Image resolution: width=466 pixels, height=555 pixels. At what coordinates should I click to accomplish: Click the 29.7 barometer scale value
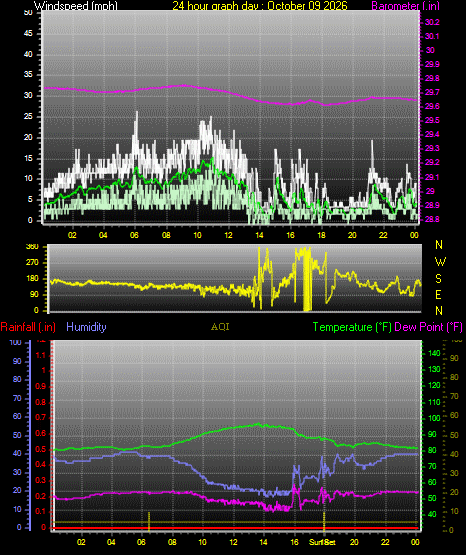432,92
